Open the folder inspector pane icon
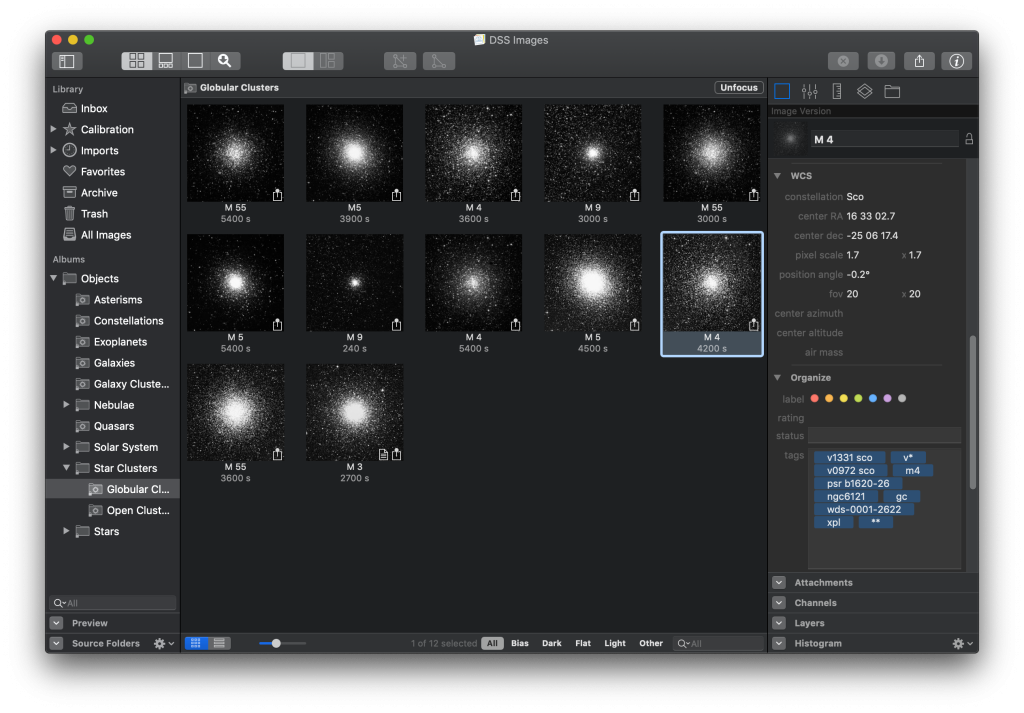Image resolution: width=1024 pixels, height=713 pixels. click(x=891, y=90)
